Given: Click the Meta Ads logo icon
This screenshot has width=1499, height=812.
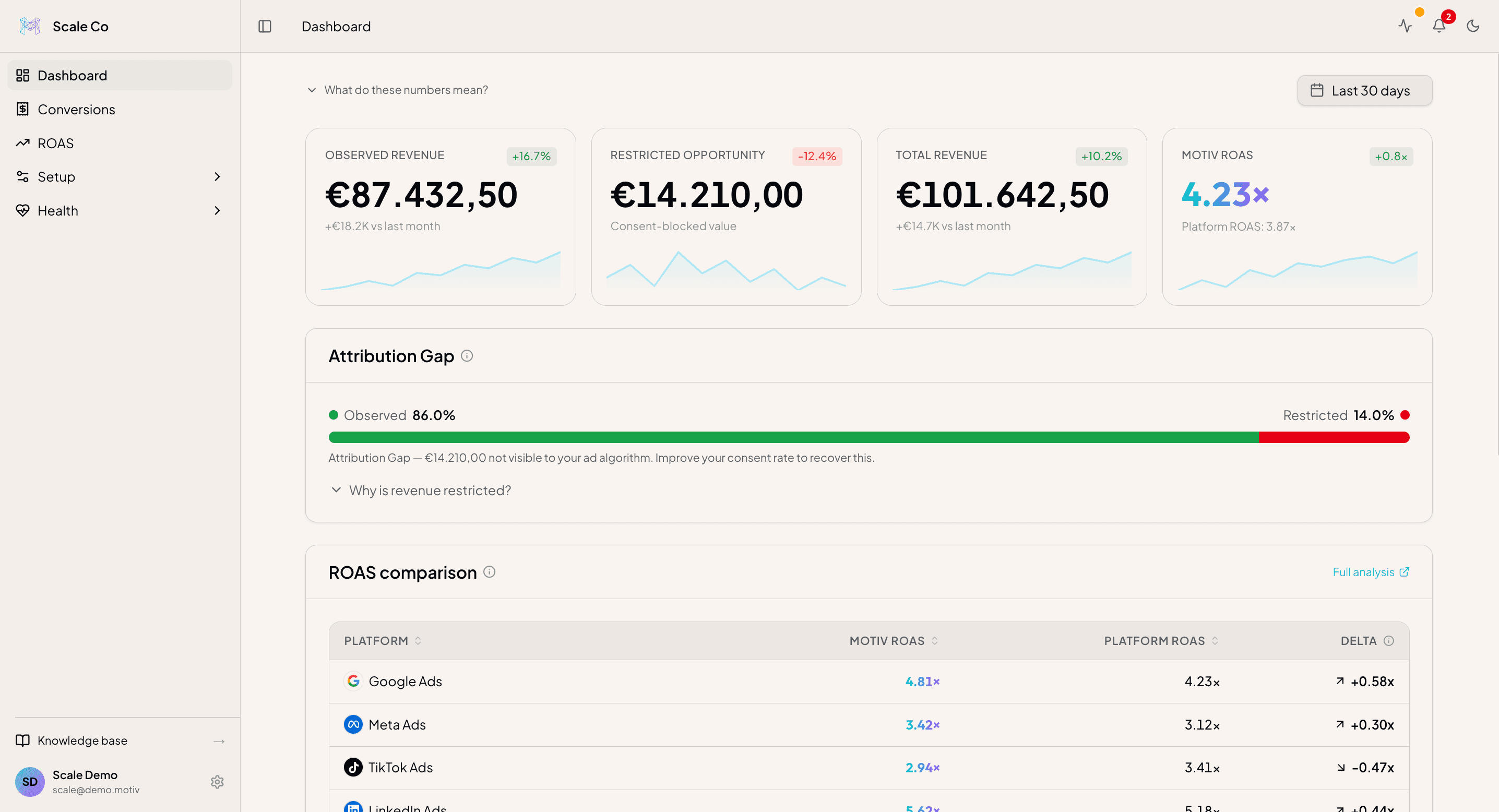Looking at the screenshot, I should tap(353, 724).
